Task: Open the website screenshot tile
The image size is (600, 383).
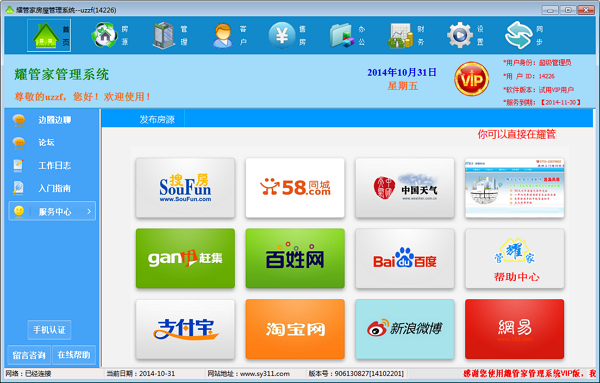Action: [515, 188]
